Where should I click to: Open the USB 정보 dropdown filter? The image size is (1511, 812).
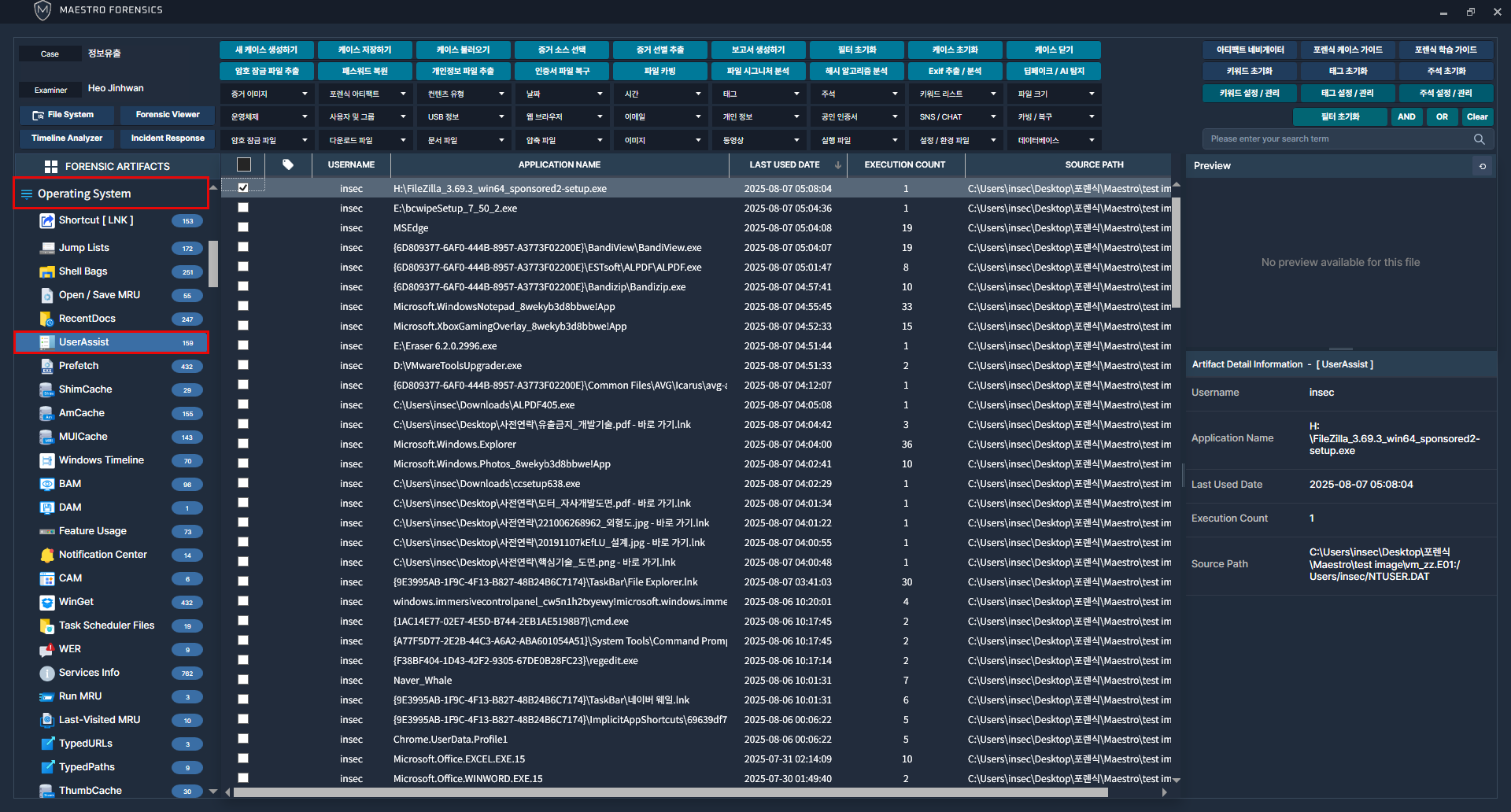[x=464, y=117]
